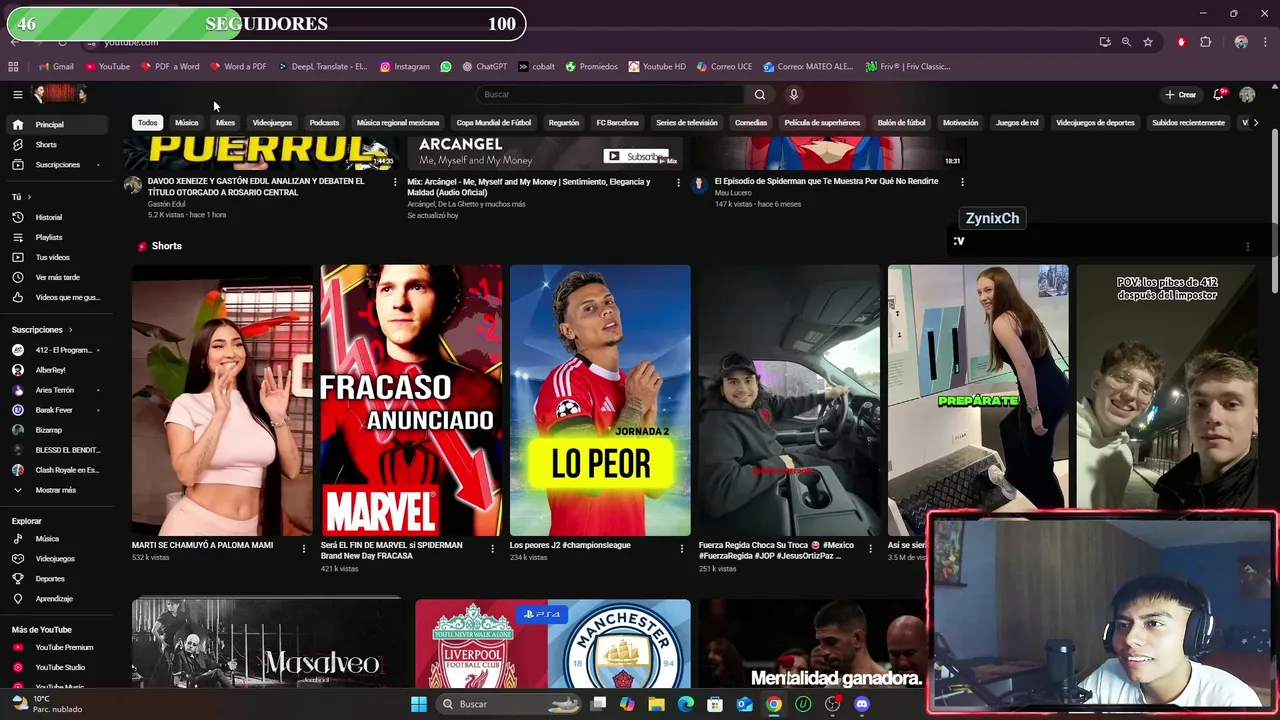
Task: Select the Reguetón filter chip
Action: pos(564,123)
